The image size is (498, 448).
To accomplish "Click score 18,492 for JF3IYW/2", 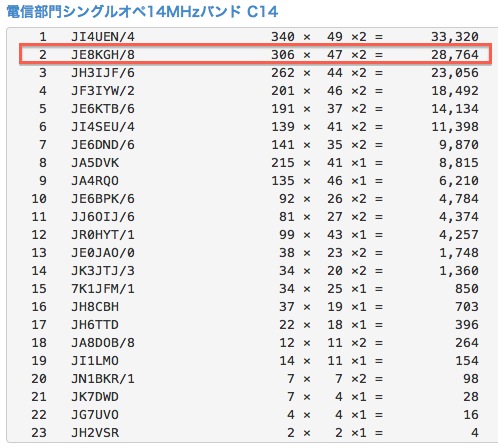I will pyautogui.click(x=455, y=90).
